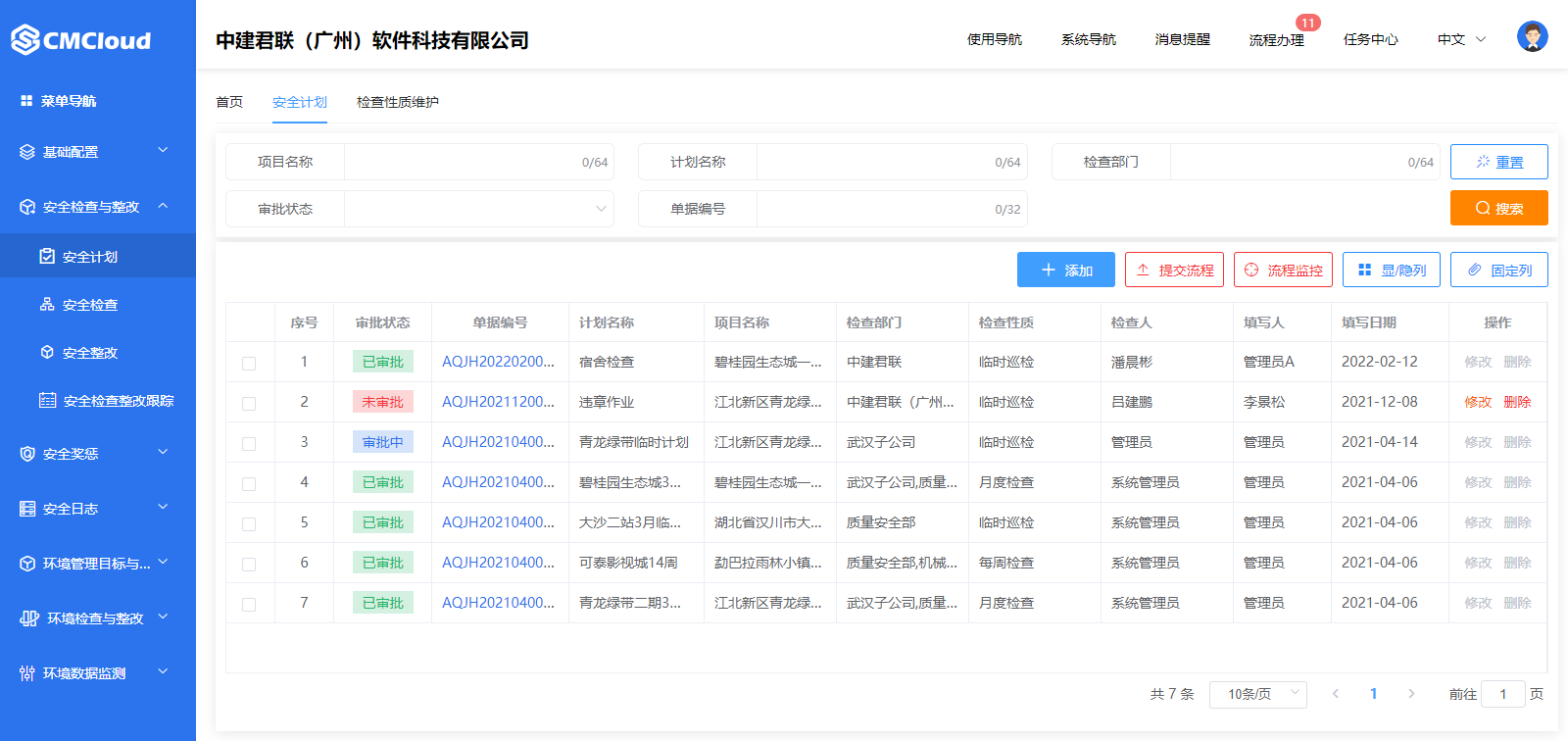
Task: Click the 显/隐列 button
Action: coord(1392,270)
